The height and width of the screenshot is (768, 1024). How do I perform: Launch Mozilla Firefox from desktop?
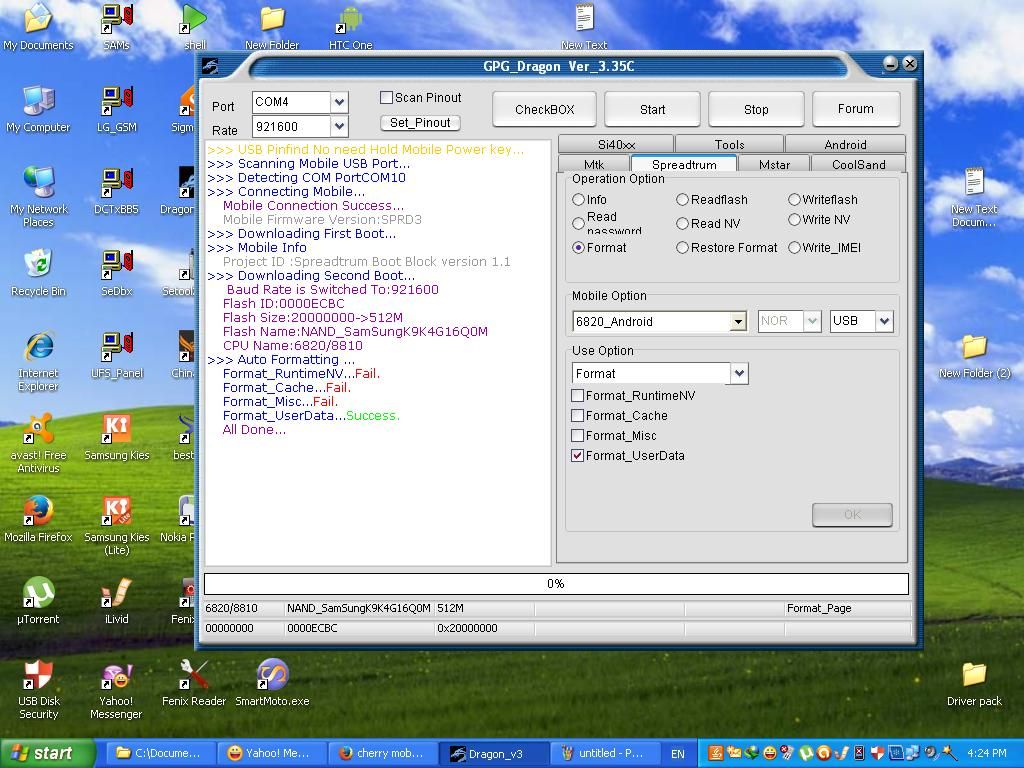click(x=38, y=517)
